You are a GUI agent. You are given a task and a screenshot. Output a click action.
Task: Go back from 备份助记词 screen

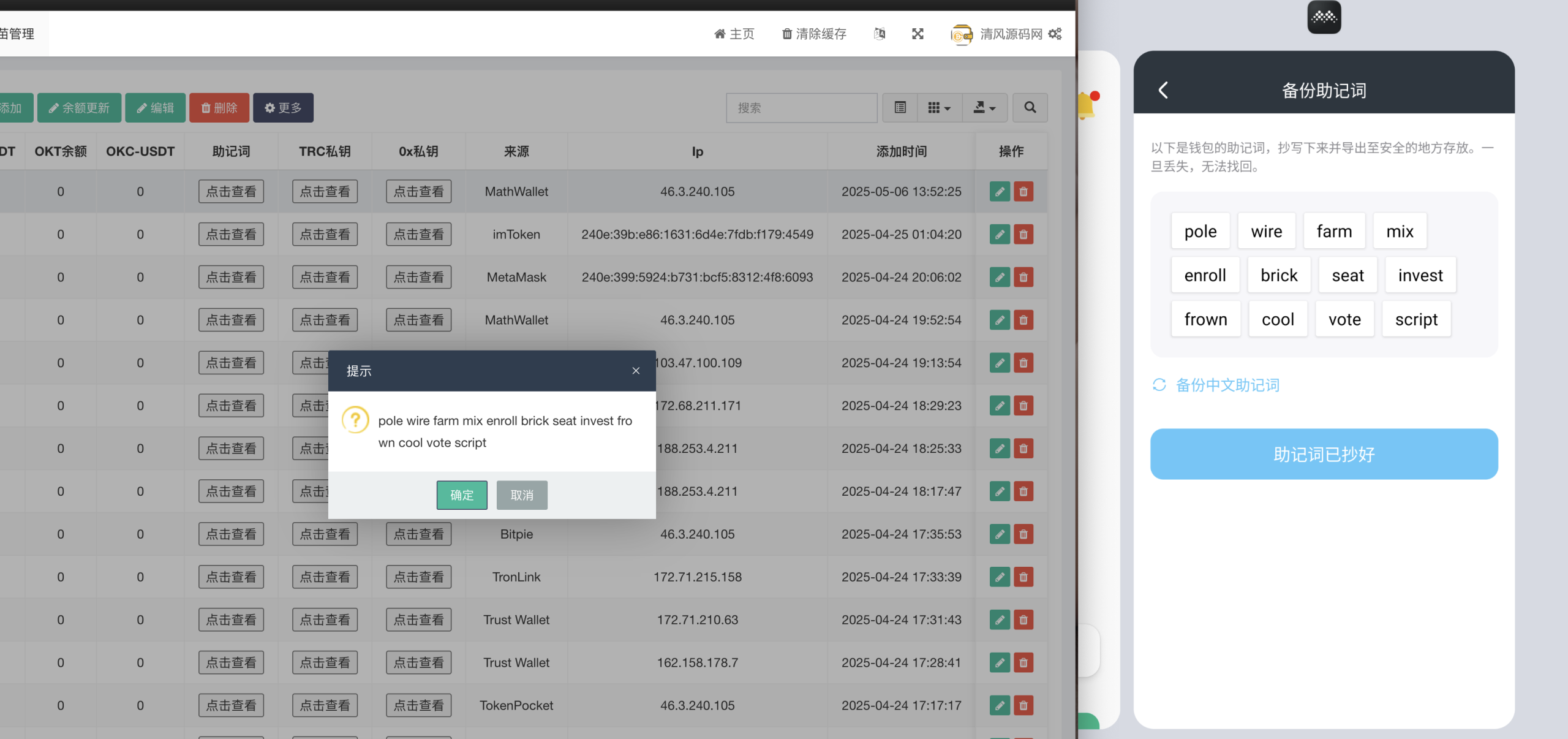pyautogui.click(x=1163, y=90)
